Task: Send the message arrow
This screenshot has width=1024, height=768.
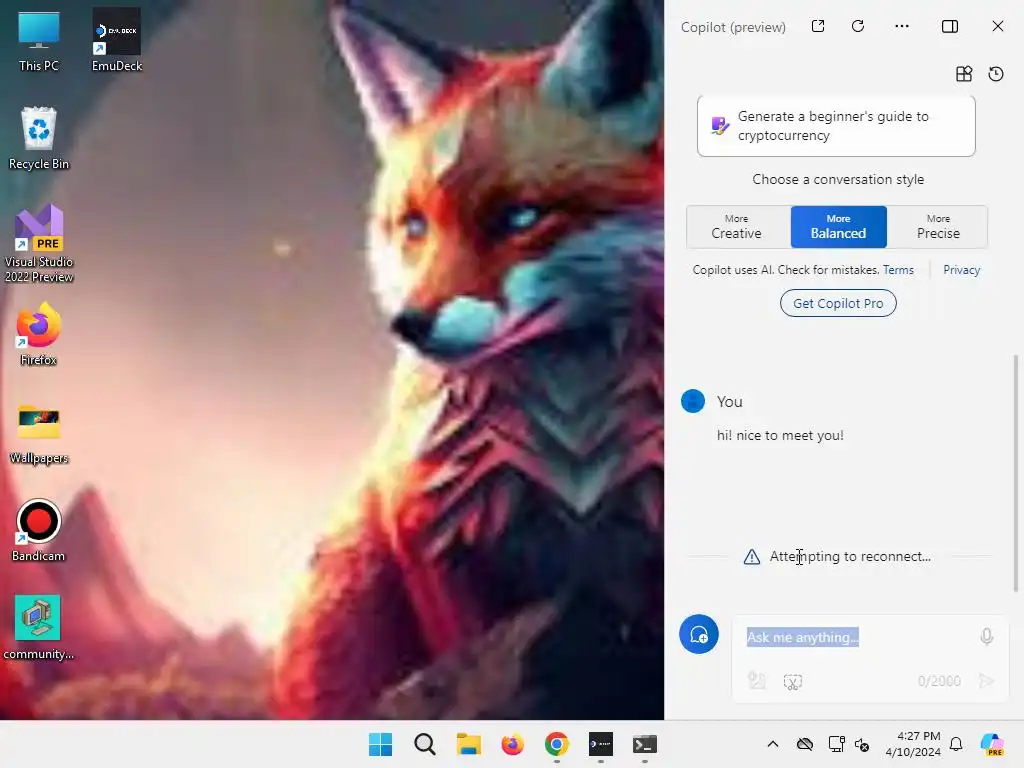Action: click(987, 681)
